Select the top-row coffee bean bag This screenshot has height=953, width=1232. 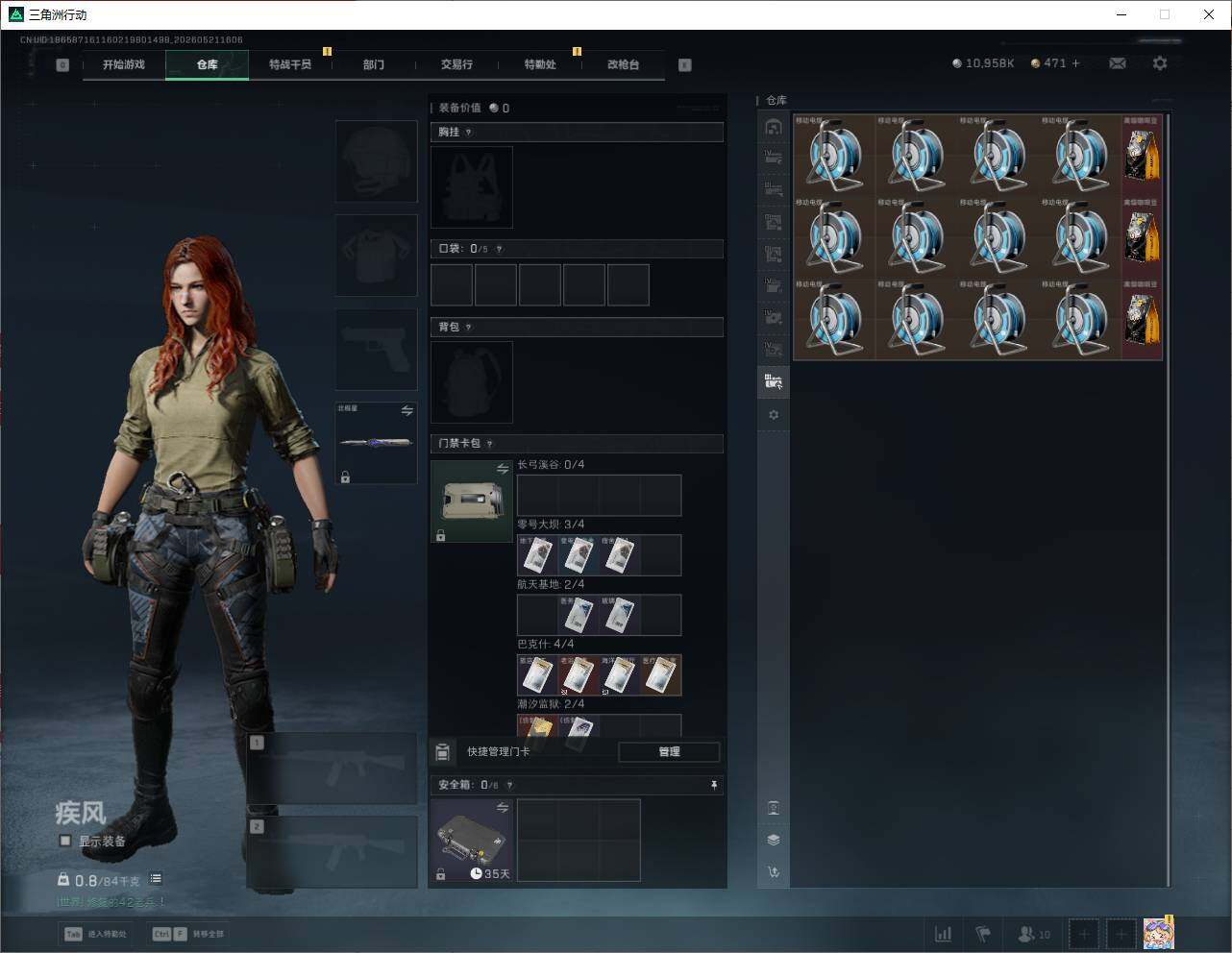click(1143, 155)
